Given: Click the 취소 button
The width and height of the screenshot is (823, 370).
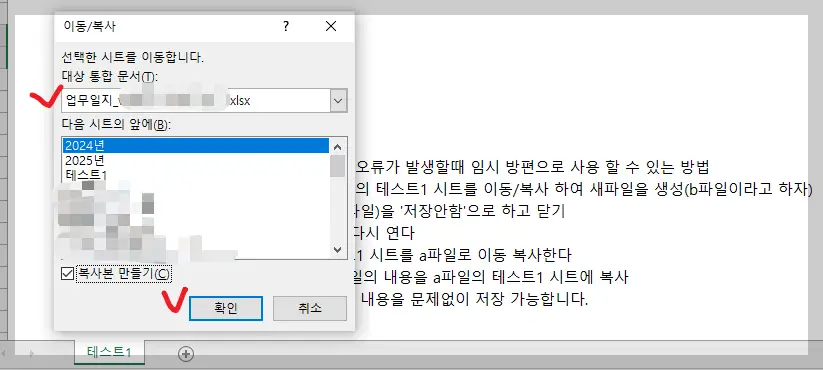Looking at the screenshot, I should [310, 308].
